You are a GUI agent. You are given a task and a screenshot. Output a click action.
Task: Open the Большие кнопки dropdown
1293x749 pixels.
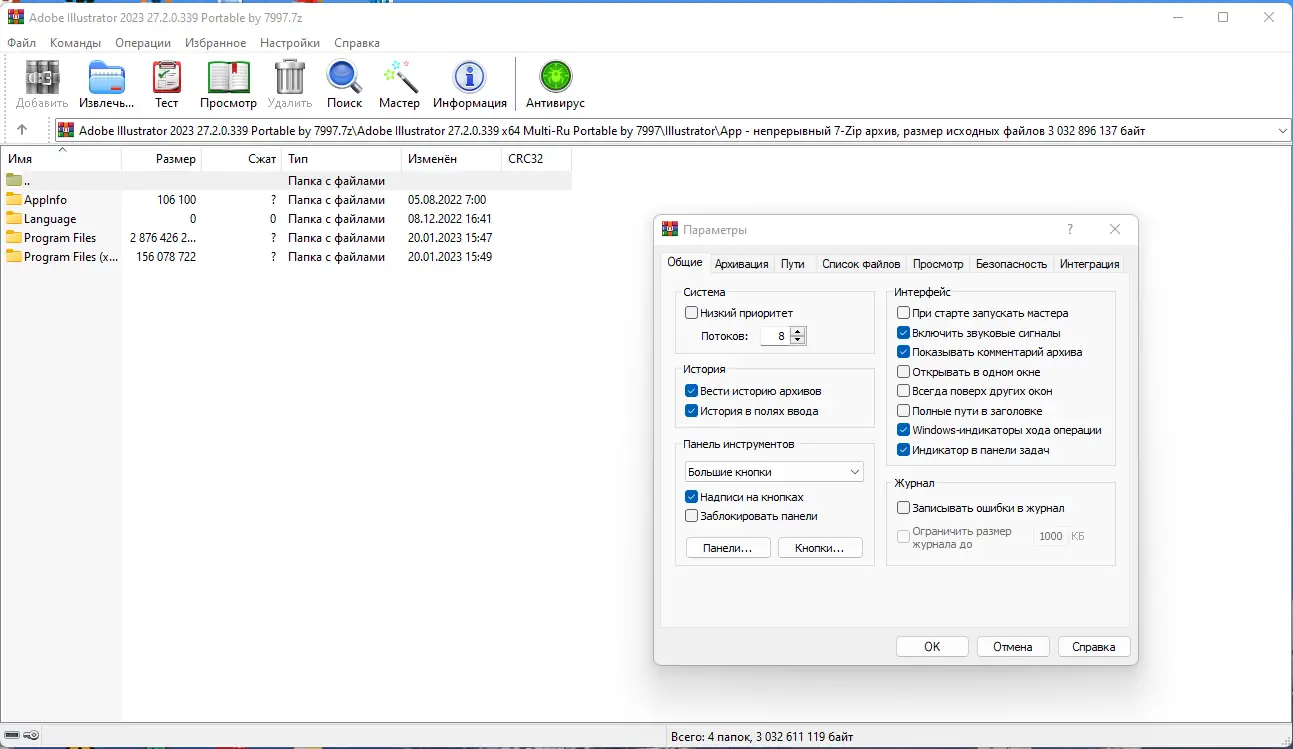pos(774,472)
